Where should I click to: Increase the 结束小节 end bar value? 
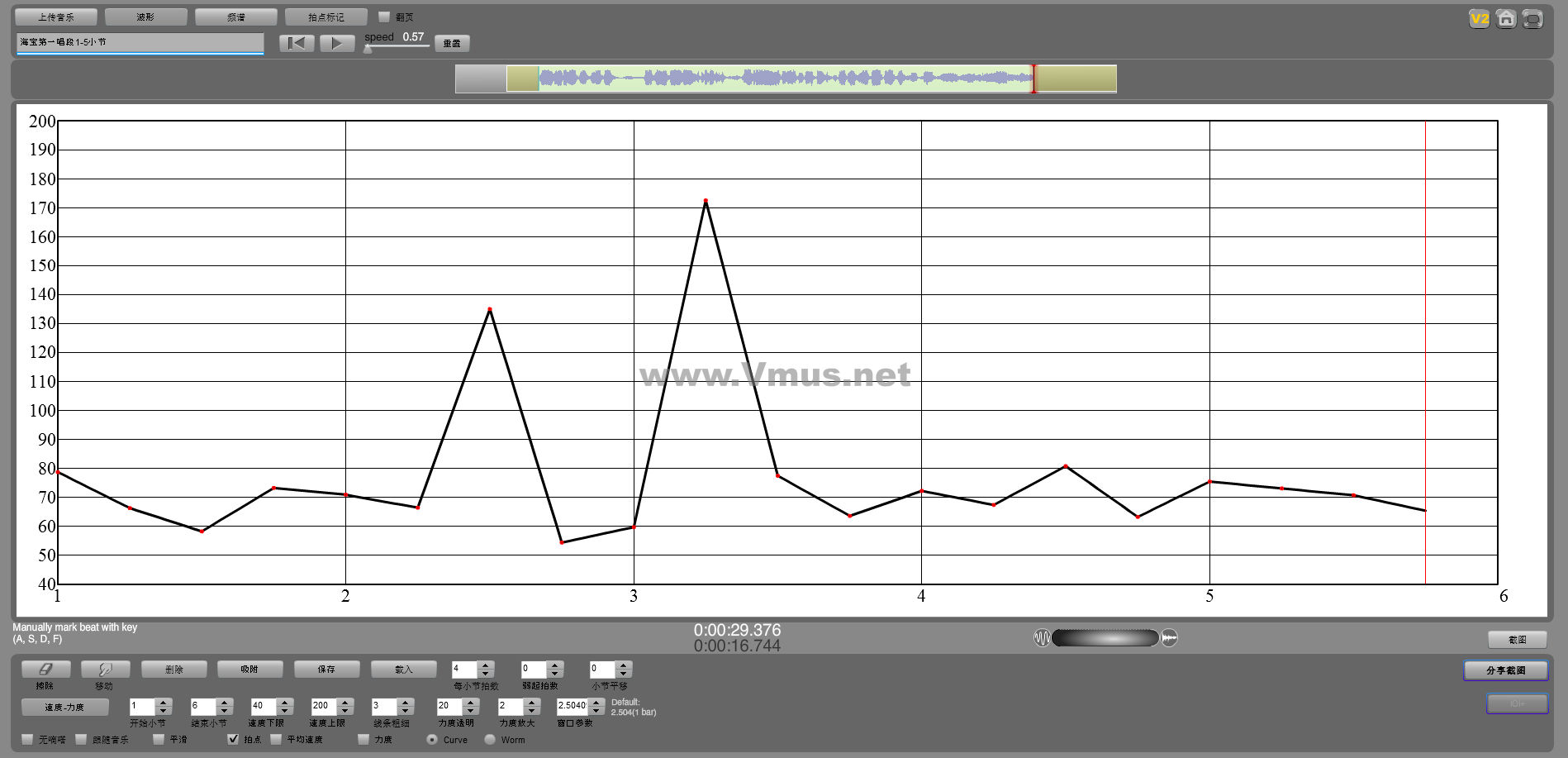(225, 702)
